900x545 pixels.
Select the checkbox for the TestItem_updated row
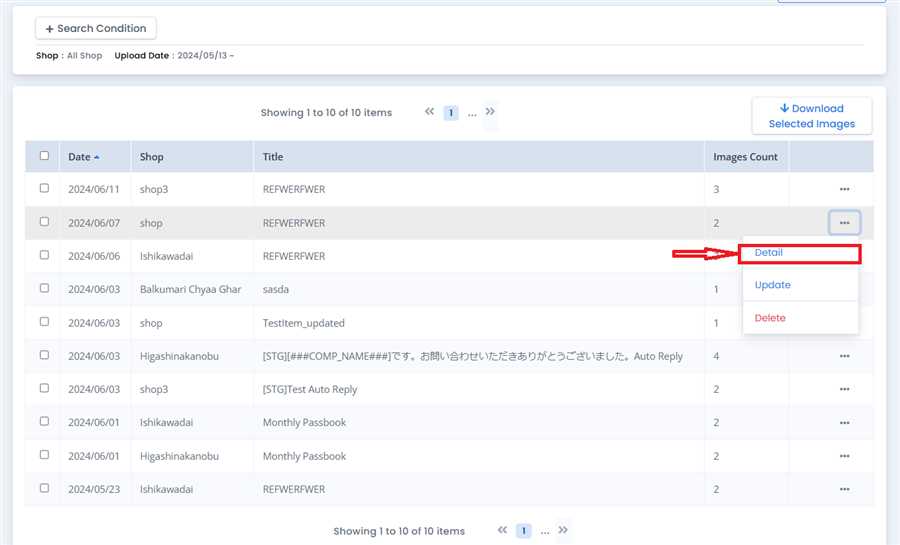coord(44,322)
